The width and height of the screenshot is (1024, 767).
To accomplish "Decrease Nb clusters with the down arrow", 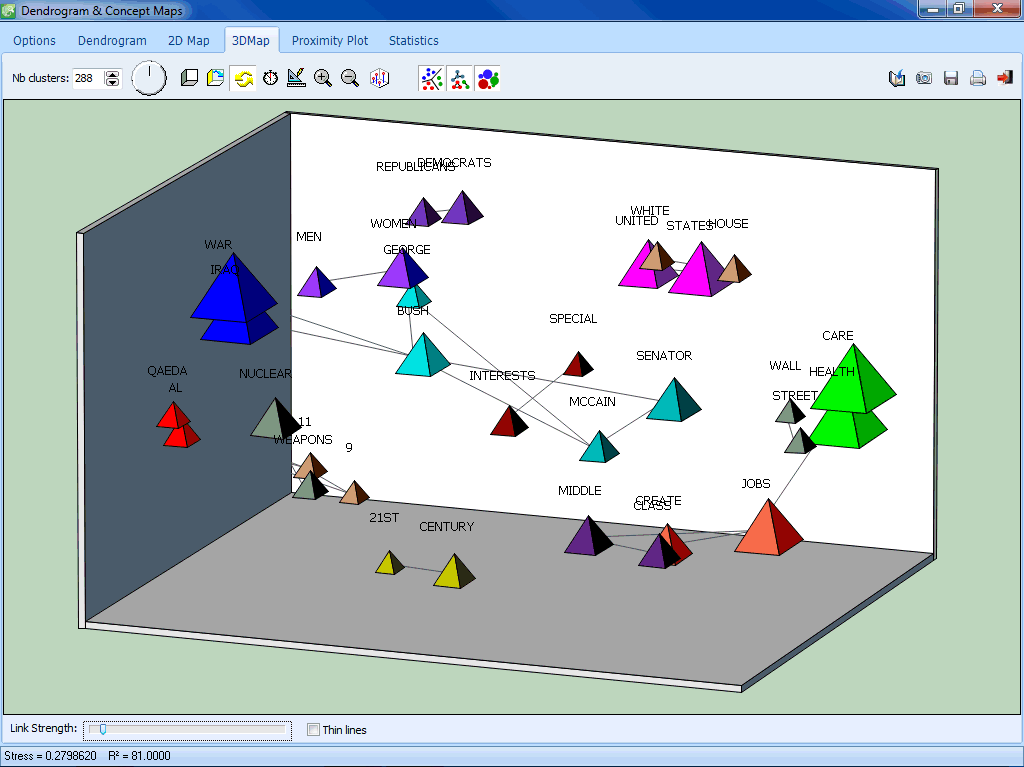I will pyautogui.click(x=113, y=83).
